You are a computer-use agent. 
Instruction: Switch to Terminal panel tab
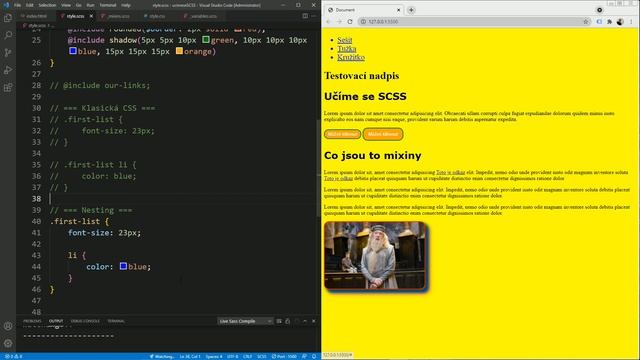[116, 321]
